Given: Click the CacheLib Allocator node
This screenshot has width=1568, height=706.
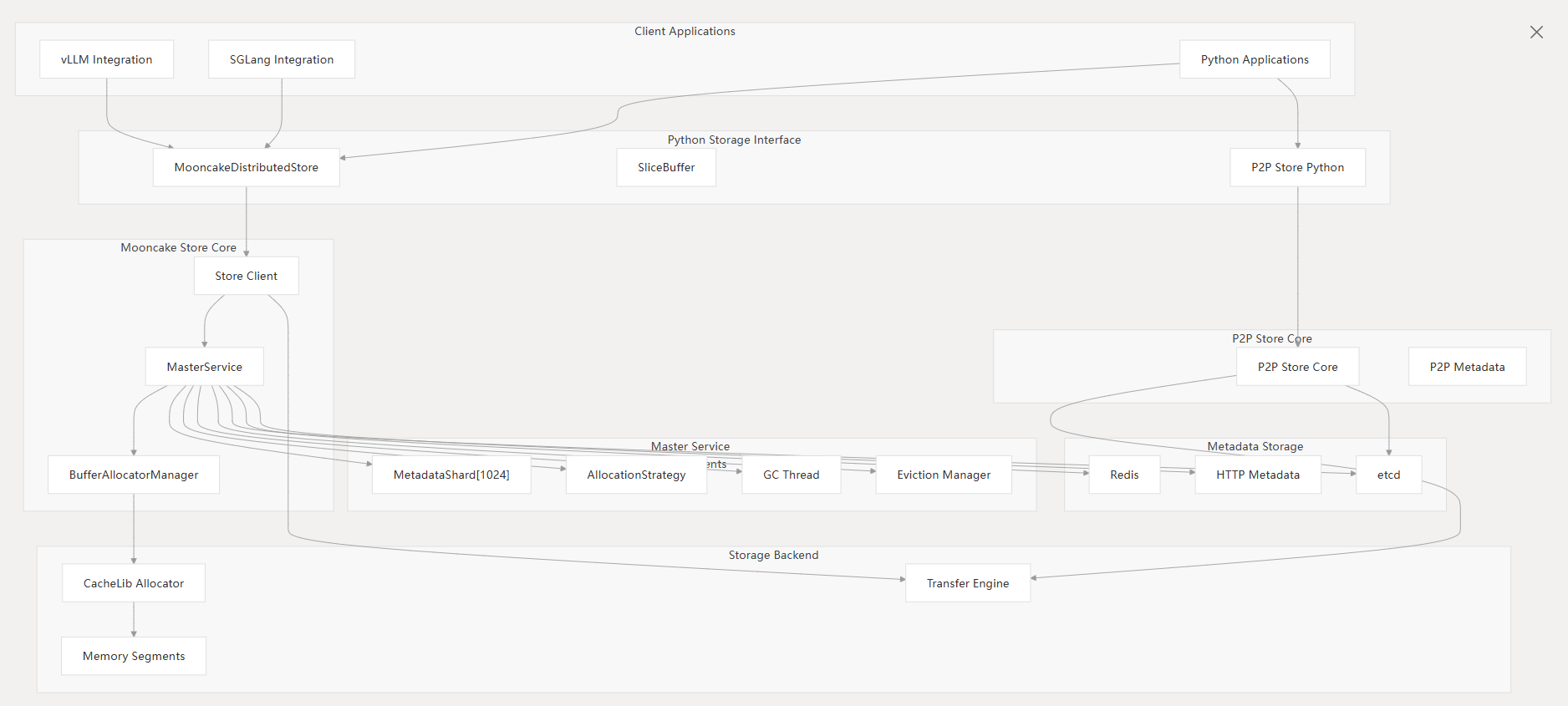Looking at the screenshot, I should point(134,583).
